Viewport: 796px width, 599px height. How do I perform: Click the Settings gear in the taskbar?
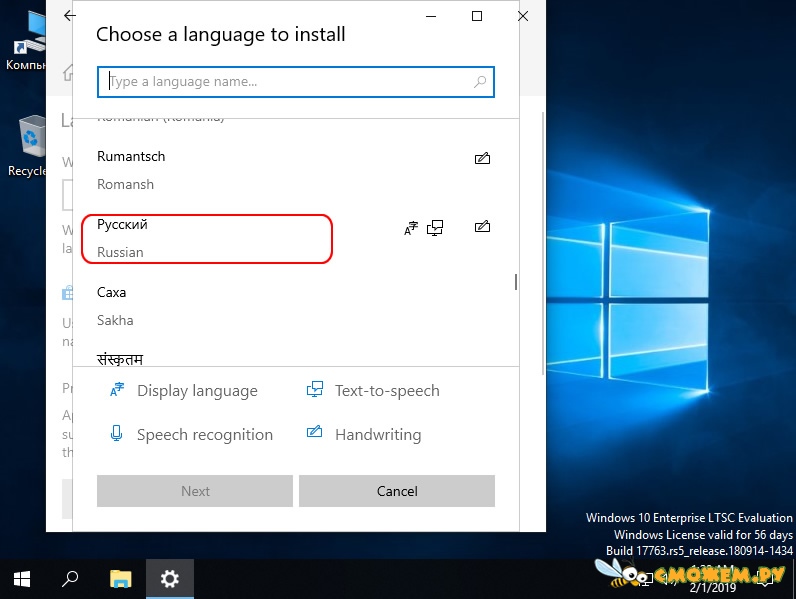[x=170, y=579]
